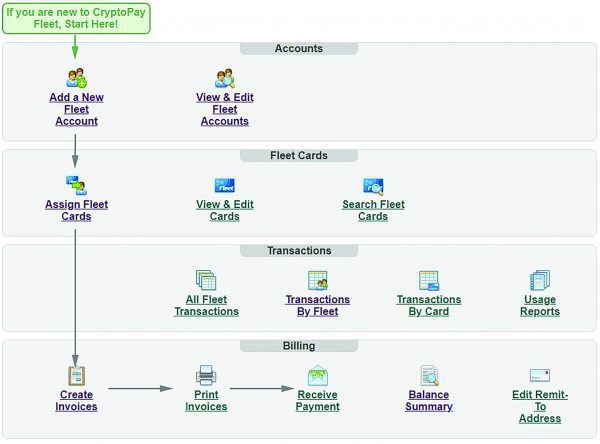Click the All Fleet Transactions icon

click(206, 280)
